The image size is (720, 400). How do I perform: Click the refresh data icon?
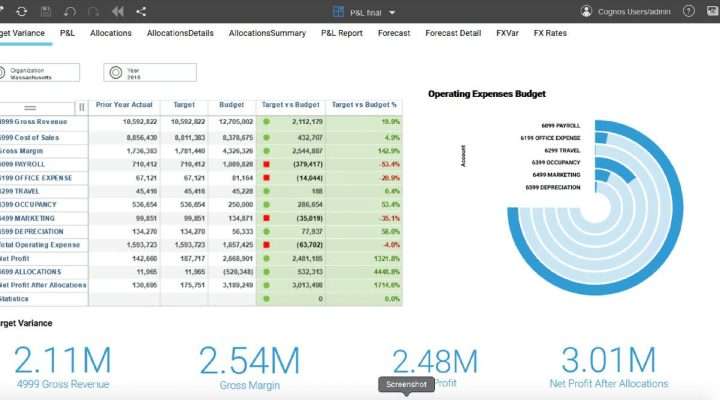(22, 11)
